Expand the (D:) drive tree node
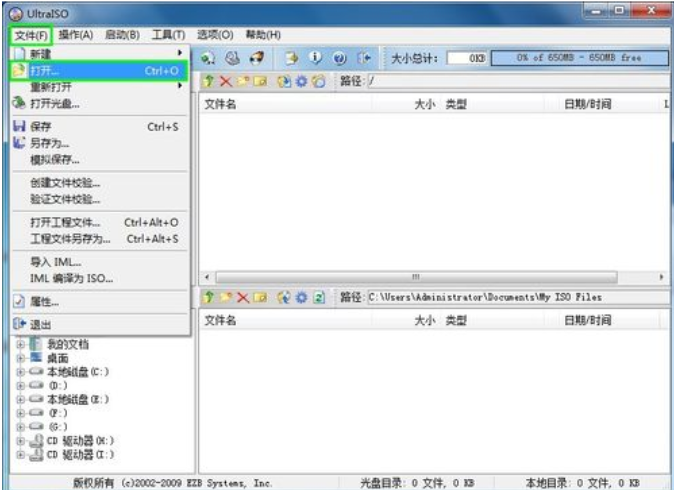Screen dimensions: 674x490 pyautogui.click(x=20, y=386)
